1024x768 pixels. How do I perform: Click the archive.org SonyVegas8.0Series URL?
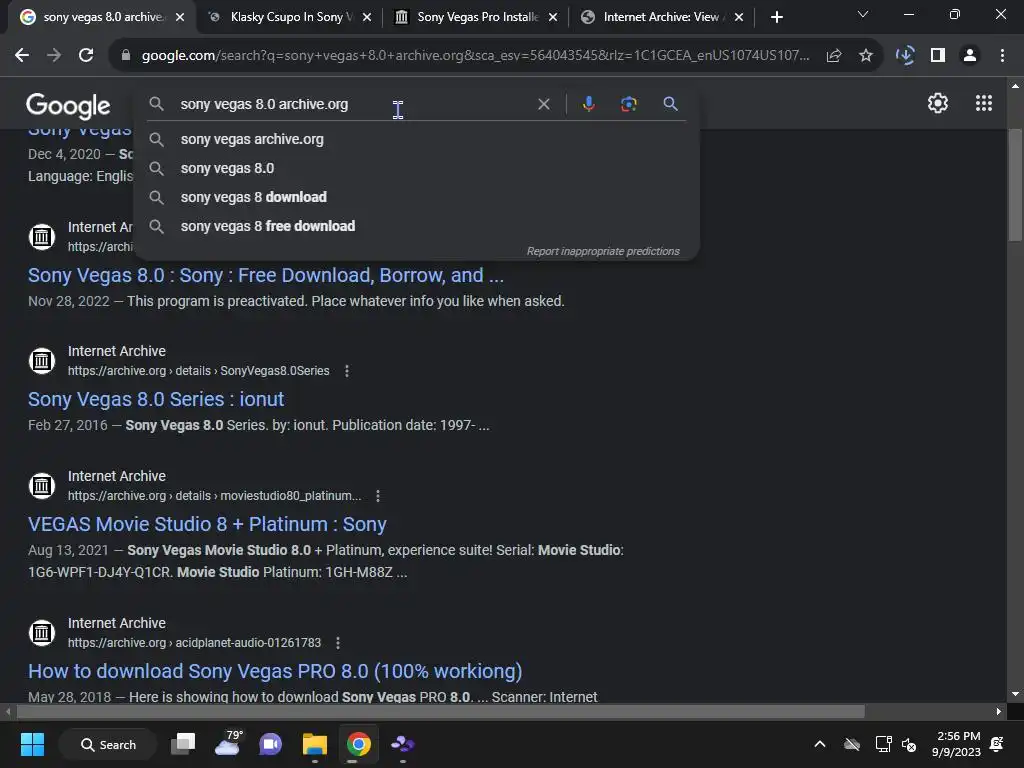199,371
